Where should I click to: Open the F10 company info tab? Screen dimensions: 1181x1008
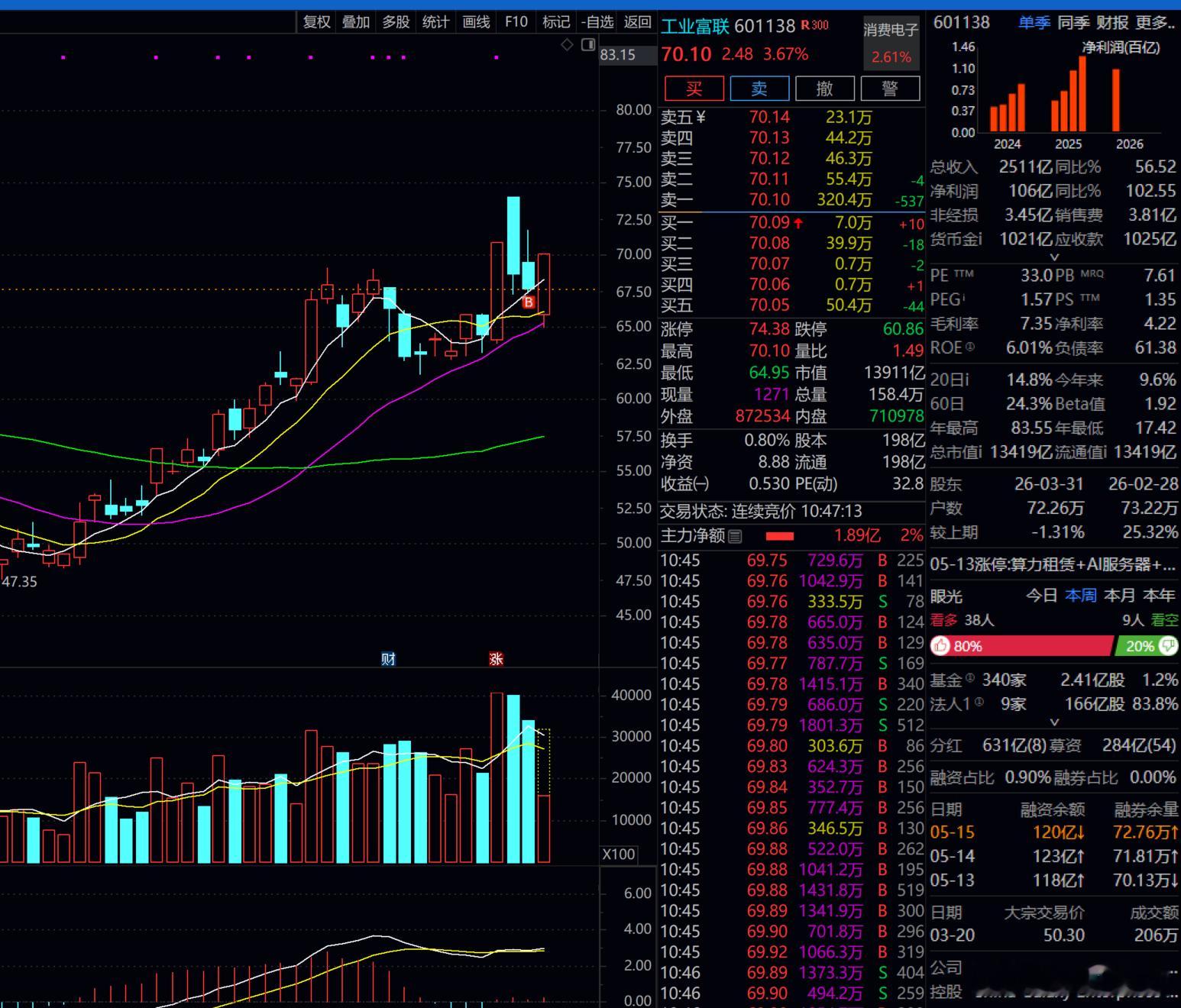[x=516, y=22]
